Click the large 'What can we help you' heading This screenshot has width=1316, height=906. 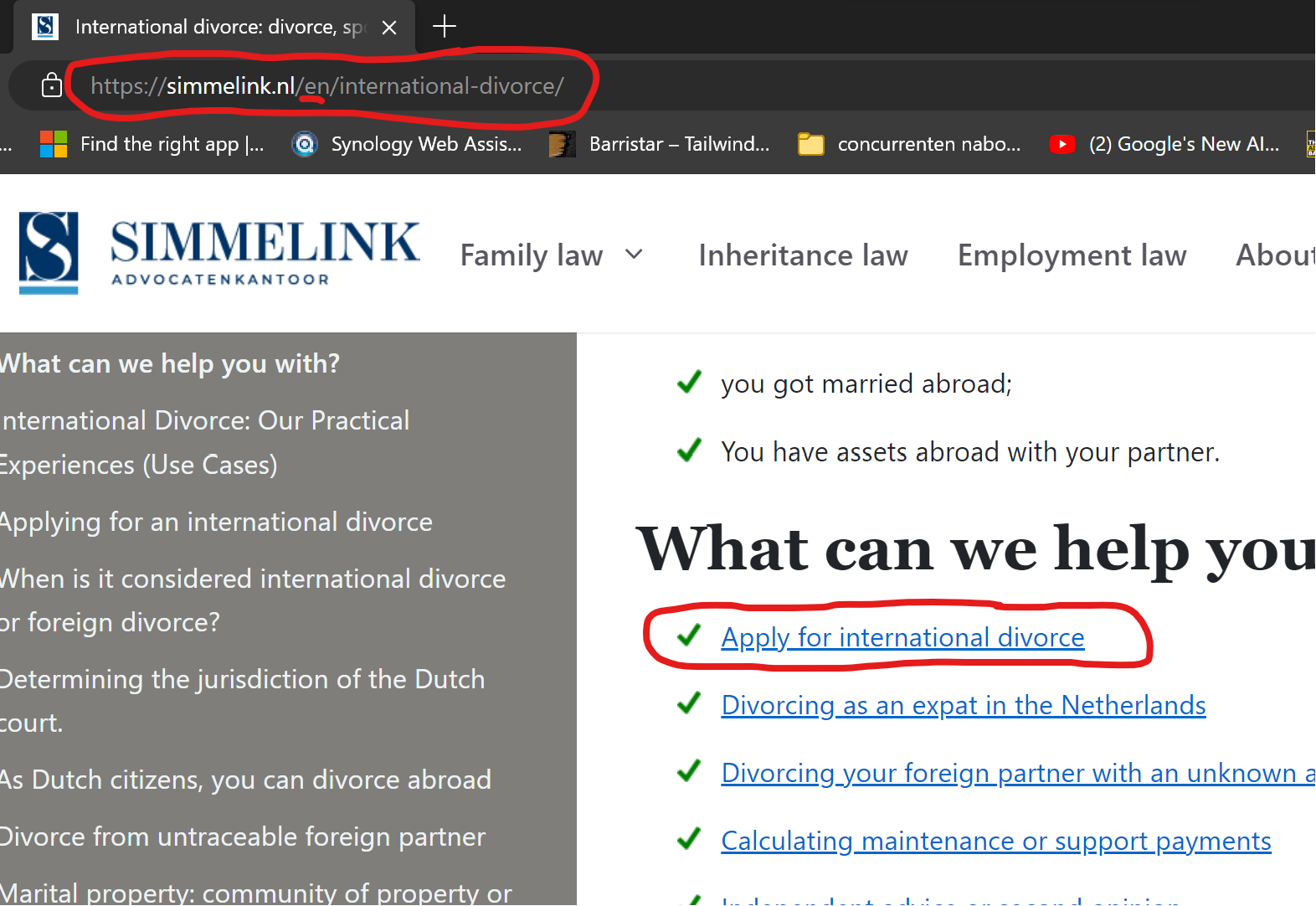tap(976, 549)
